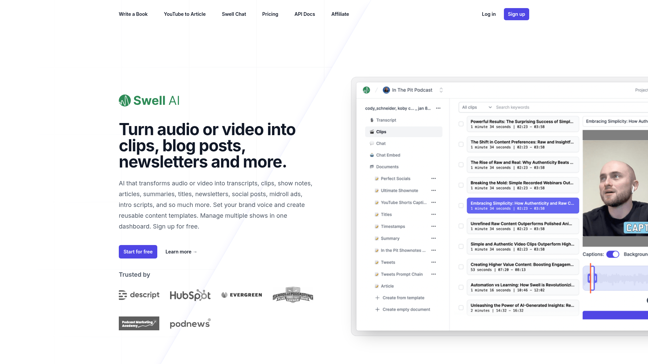Viewport: 648px width, 364px height.
Task: Open options dots beside episode name
Action: pyautogui.click(x=438, y=108)
